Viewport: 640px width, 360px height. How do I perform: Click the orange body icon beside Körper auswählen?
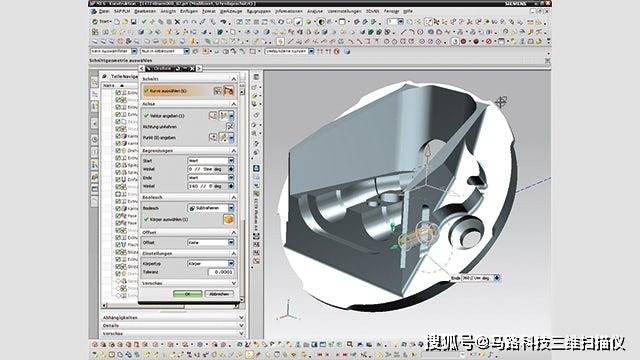[x=229, y=220]
